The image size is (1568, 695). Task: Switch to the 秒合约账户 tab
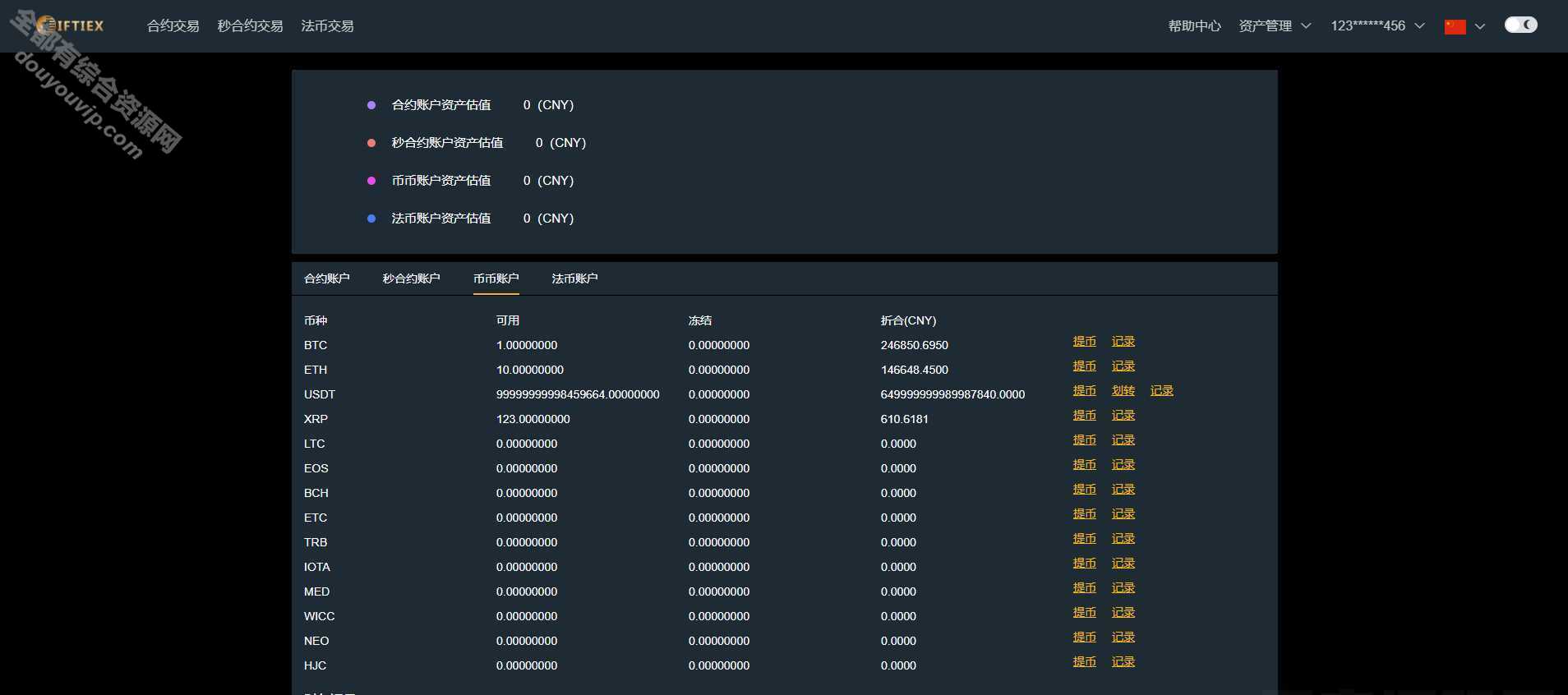411,278
